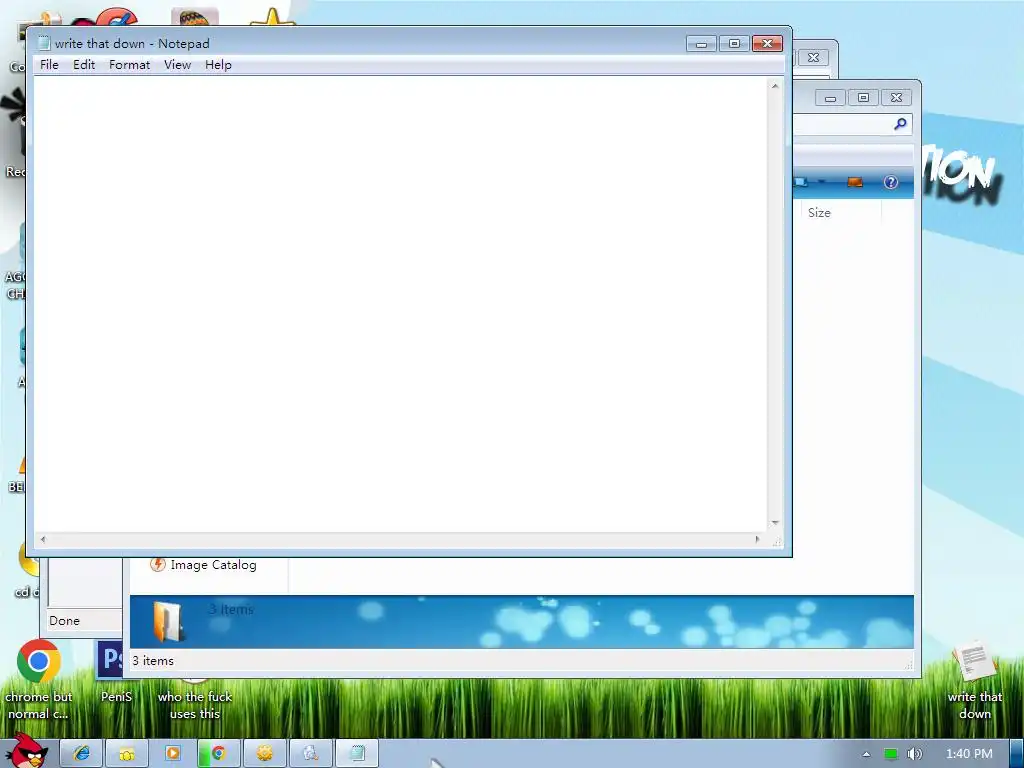Click the Notepad taskbar button
Viewport: 1024px width, 768px height.
point(357,754)
